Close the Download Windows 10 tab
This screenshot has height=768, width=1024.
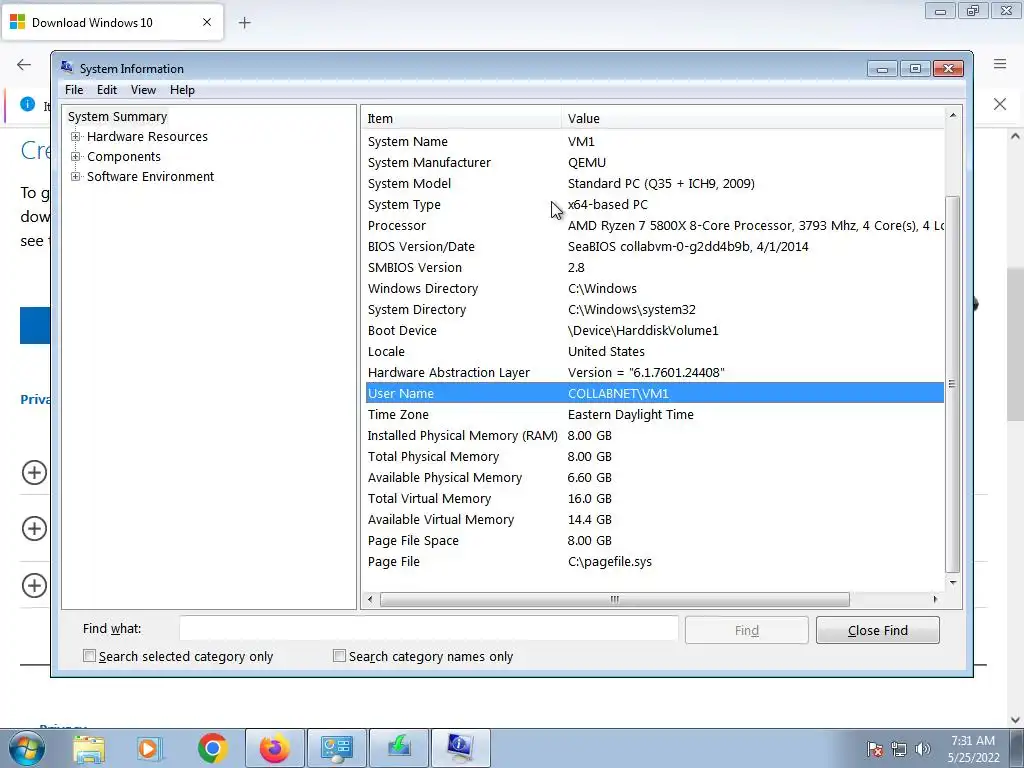(x=207, y=22)
